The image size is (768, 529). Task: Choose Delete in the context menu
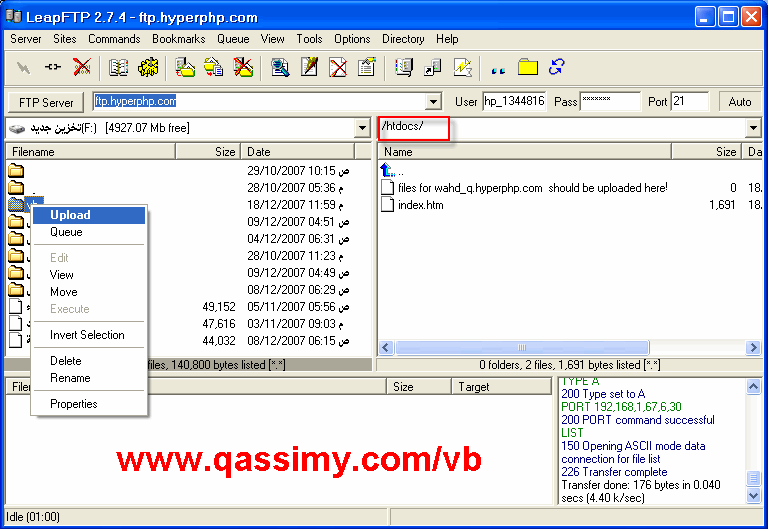tap(89, 361)
